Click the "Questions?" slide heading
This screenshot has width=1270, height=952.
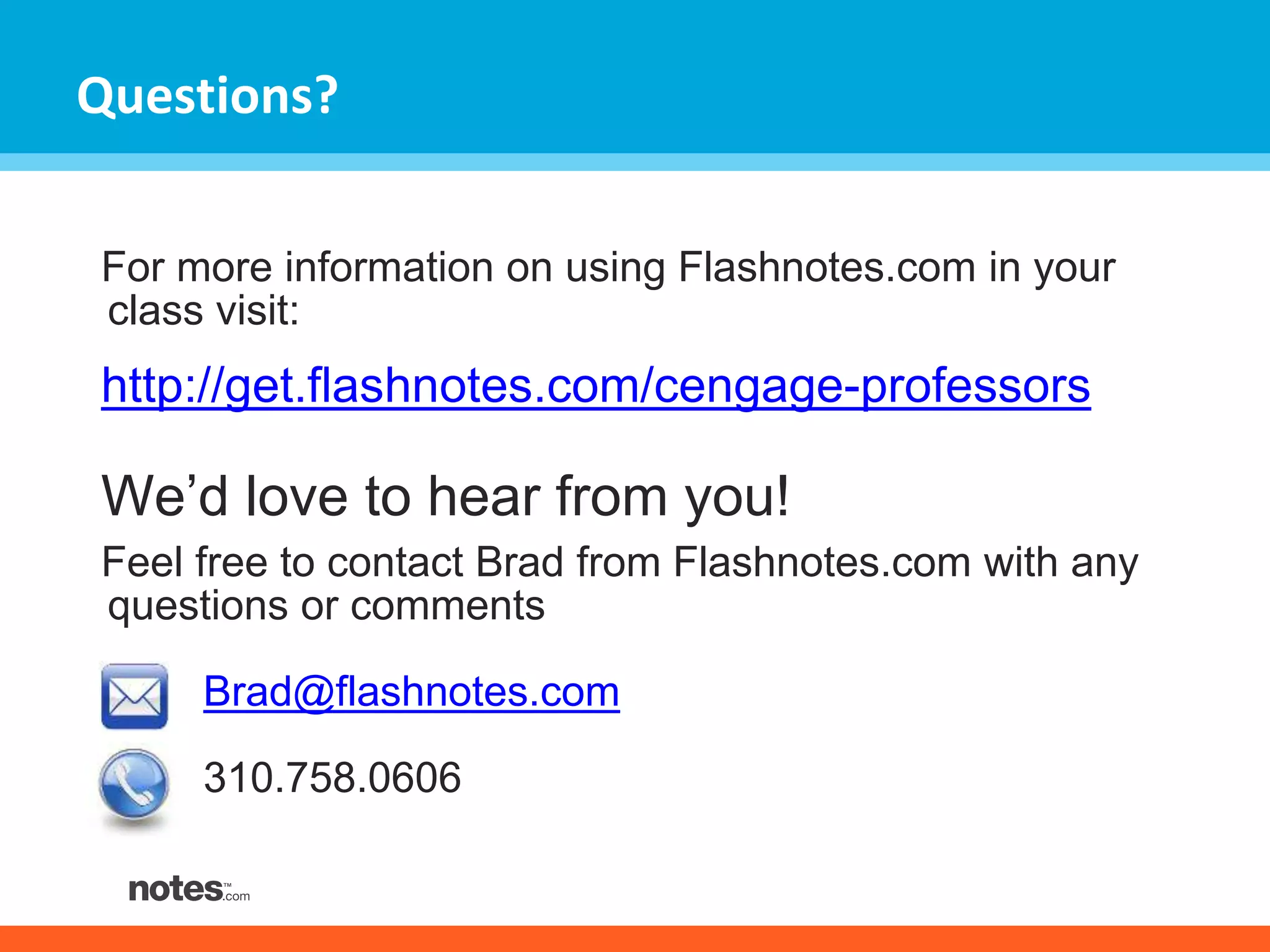207,96
